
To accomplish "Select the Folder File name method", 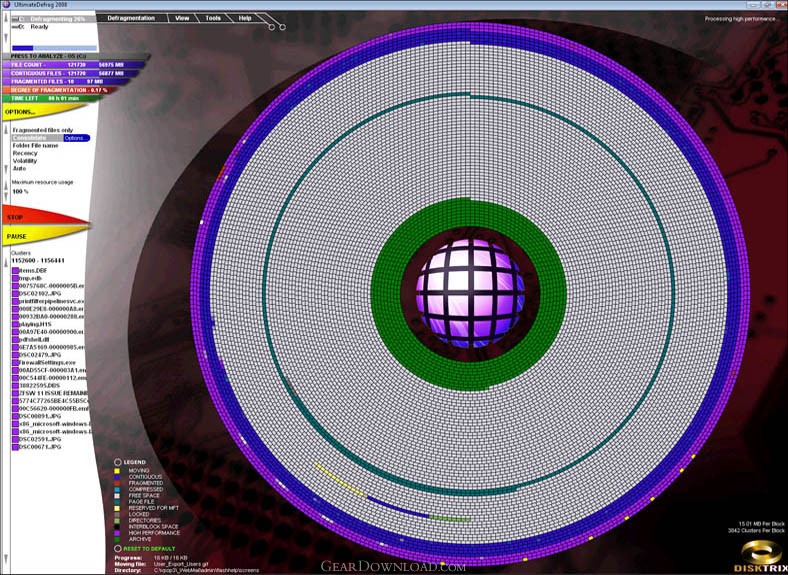I will click(35, 145).
